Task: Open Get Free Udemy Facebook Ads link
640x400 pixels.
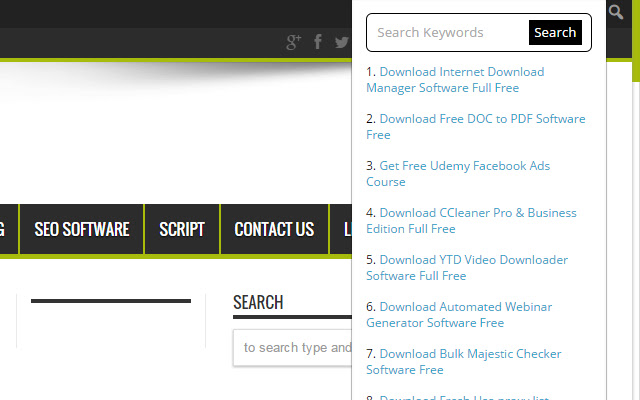Action: [458, 173]
